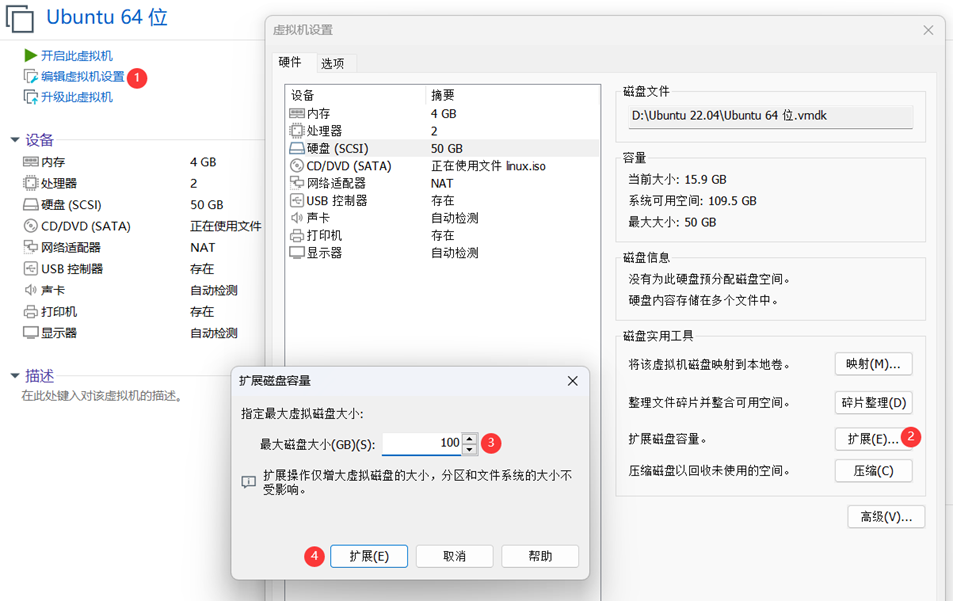Click the 升级此虚拟机 link
Screen dimensions: 953x601
tap(77, 97)
